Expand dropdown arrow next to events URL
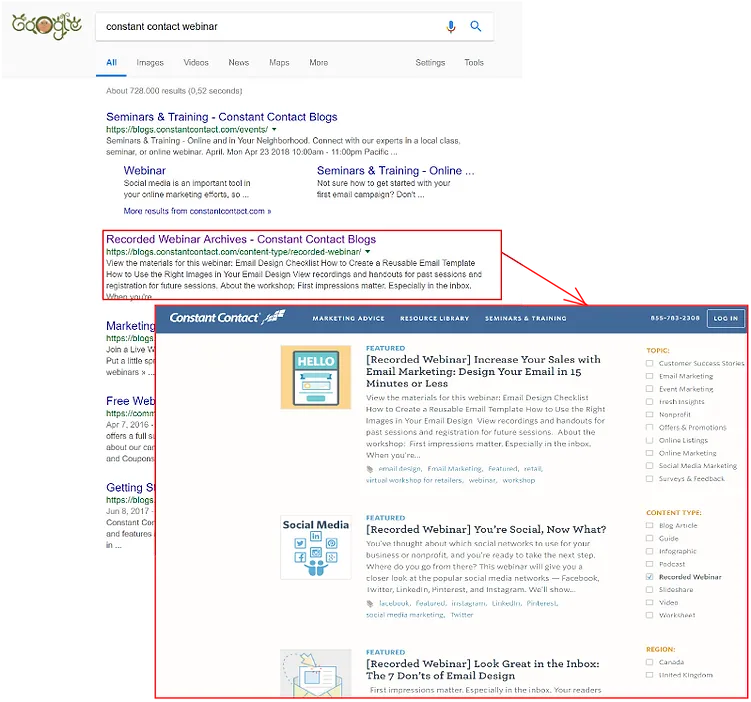This screenshot has width=751, height=702. [274, 129]
